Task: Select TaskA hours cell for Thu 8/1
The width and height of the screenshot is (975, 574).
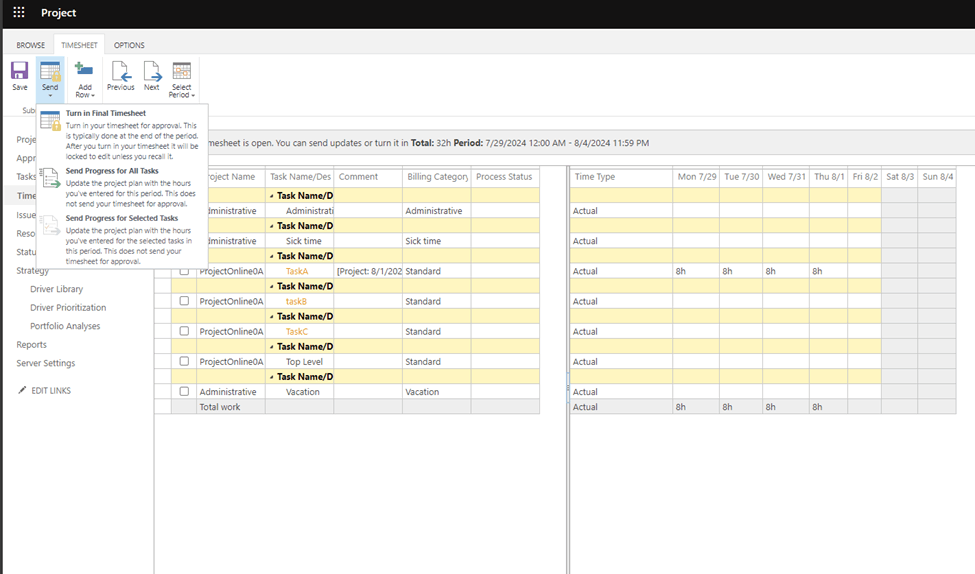Action: coord(829,271)
